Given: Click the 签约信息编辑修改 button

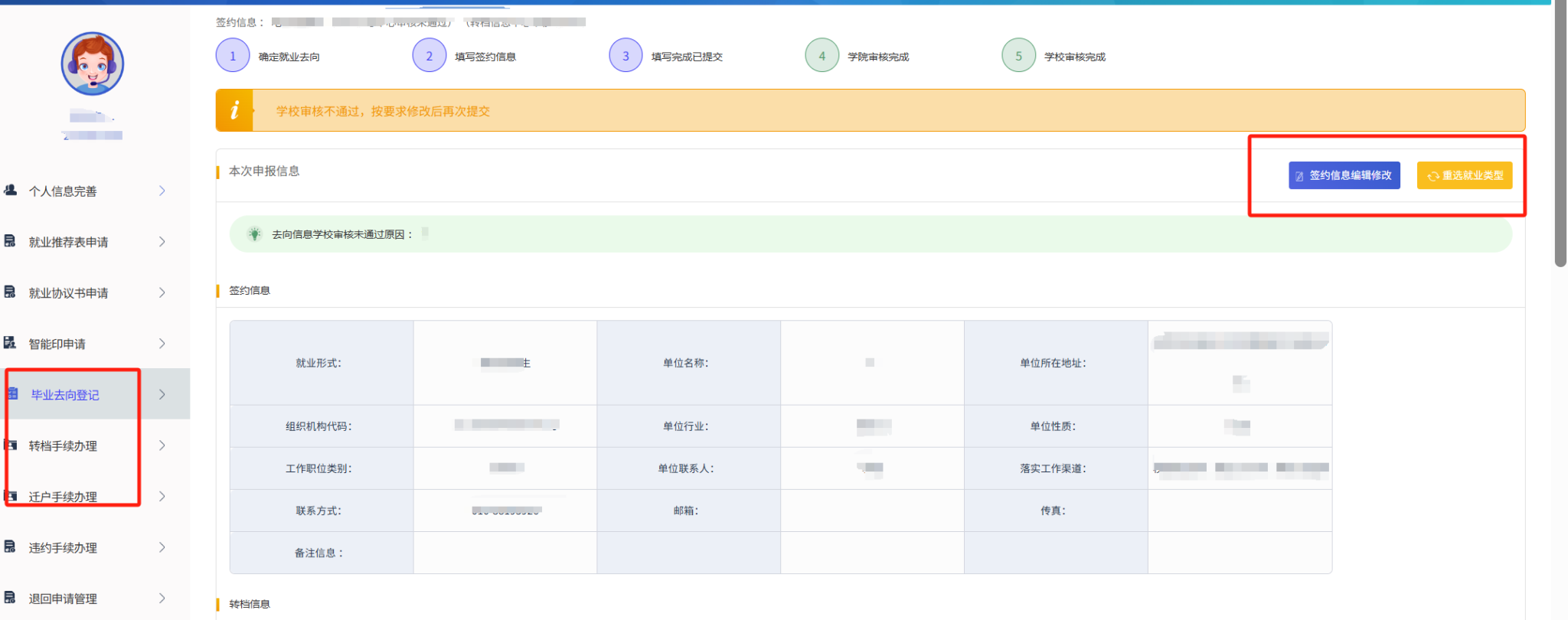Looking at the screenshot, I should (1344, 175).
